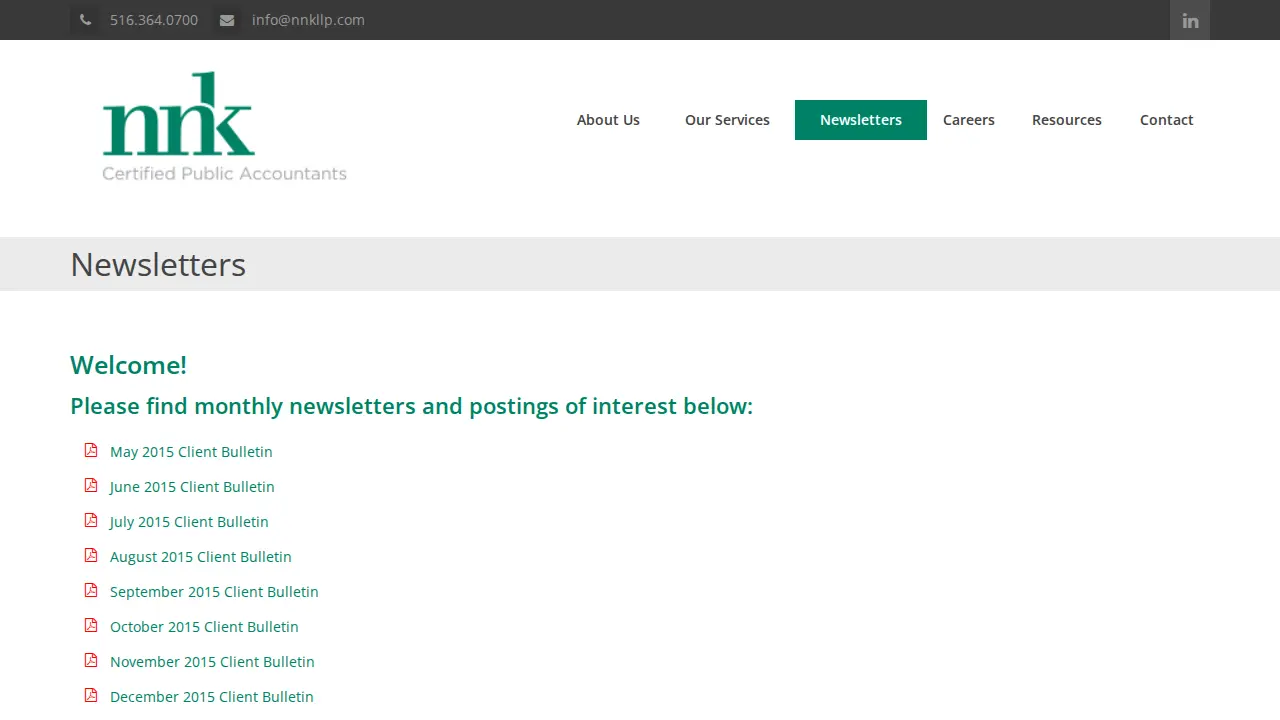Click the envelope email icon
This screenshot has width=1280, height=720.
pos(227,20)
